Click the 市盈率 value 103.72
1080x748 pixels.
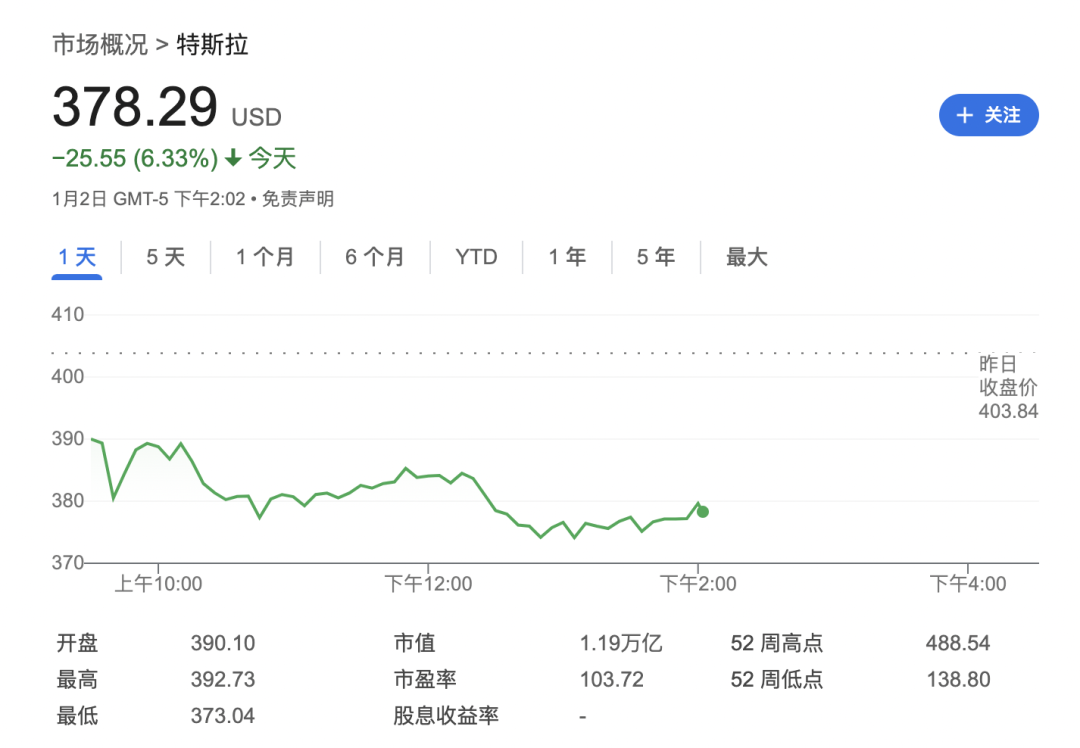612,680
